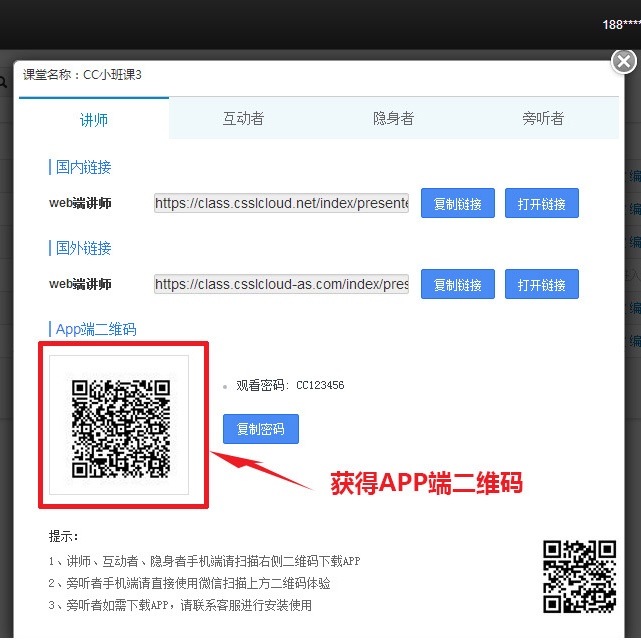Click 打开链接 for the 国外链接 URL

click(541, 285)
